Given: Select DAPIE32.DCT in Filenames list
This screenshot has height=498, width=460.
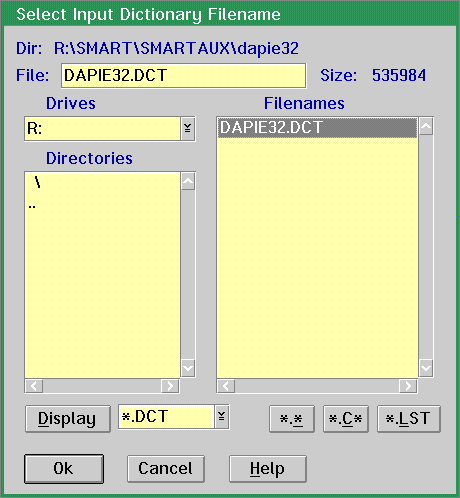Looking at the screenshot, I should click(317, 127).
